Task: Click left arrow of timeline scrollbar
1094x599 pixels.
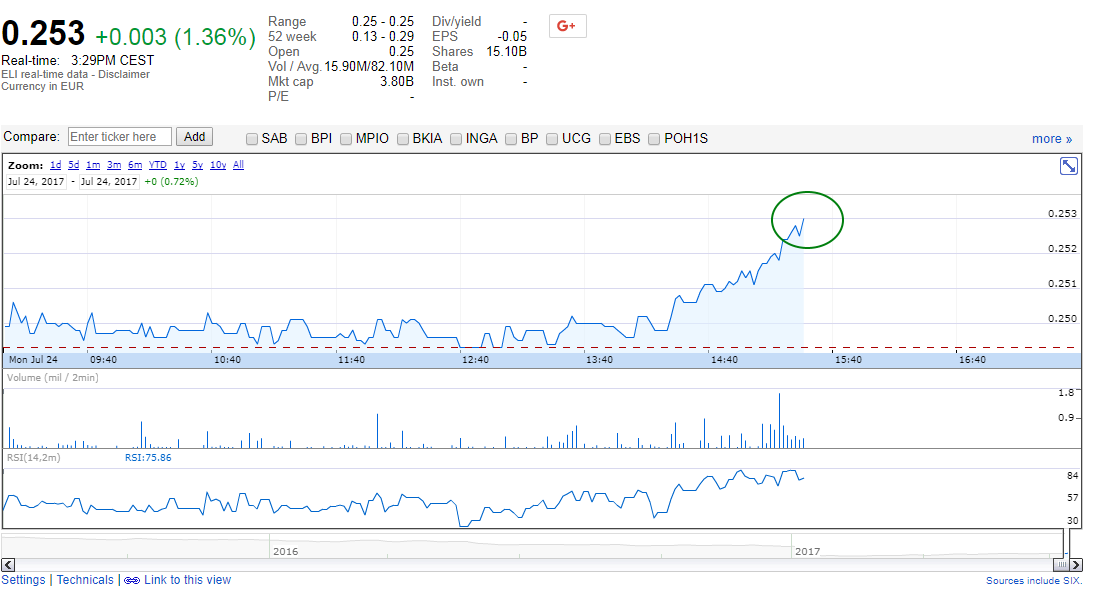Action: coord(8,565)
